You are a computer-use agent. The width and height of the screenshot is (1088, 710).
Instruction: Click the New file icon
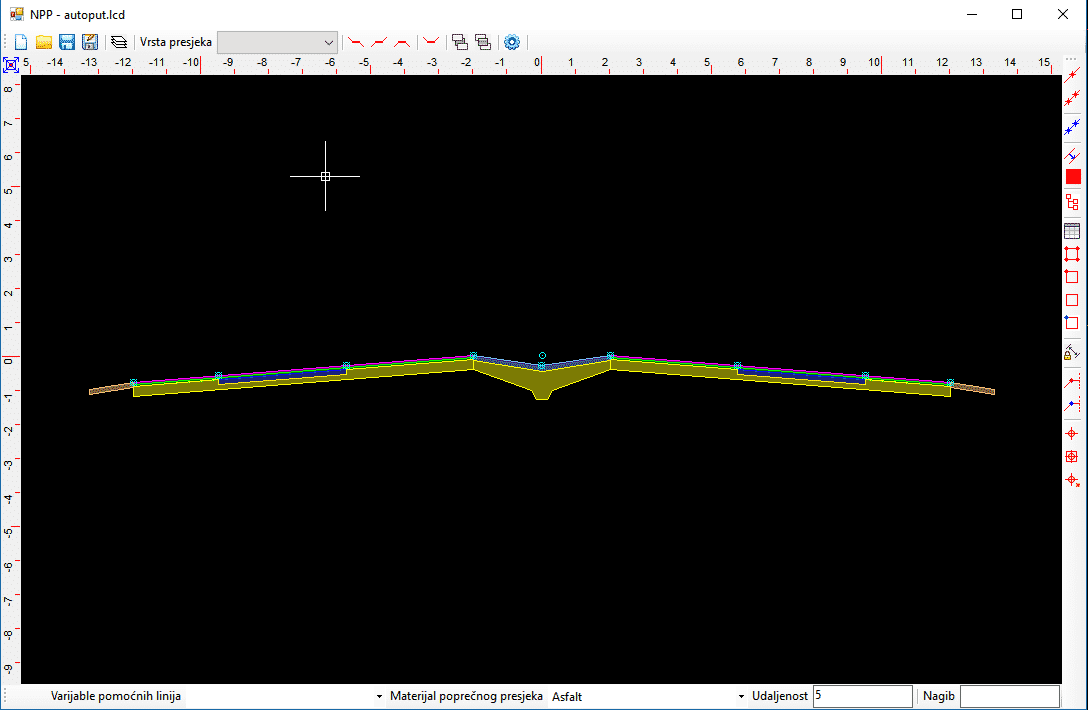[x=20, y=42]
